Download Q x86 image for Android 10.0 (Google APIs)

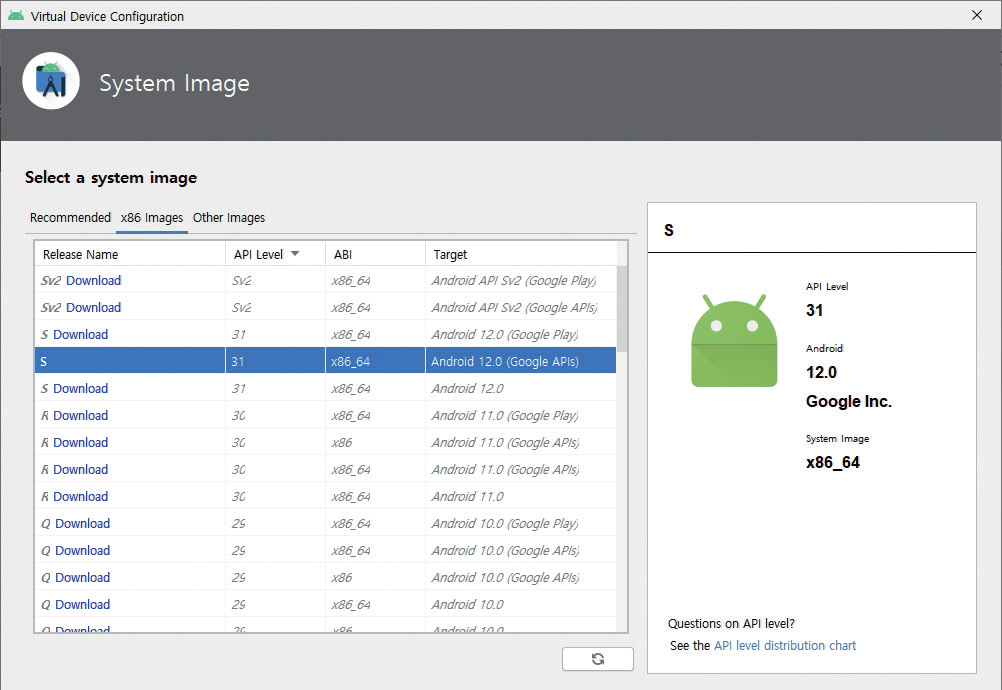[82, 577]
